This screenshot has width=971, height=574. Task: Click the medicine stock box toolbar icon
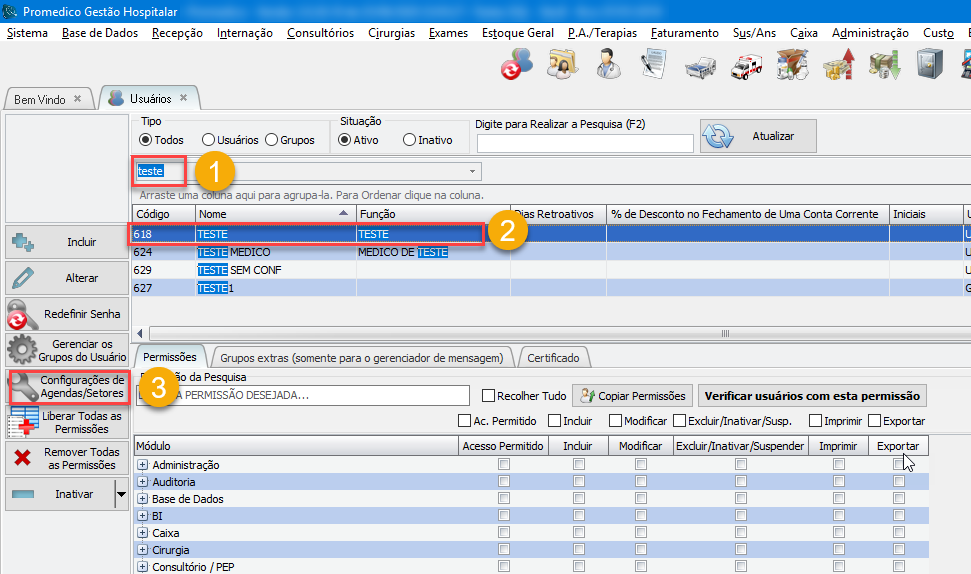[x=792, y=64]
